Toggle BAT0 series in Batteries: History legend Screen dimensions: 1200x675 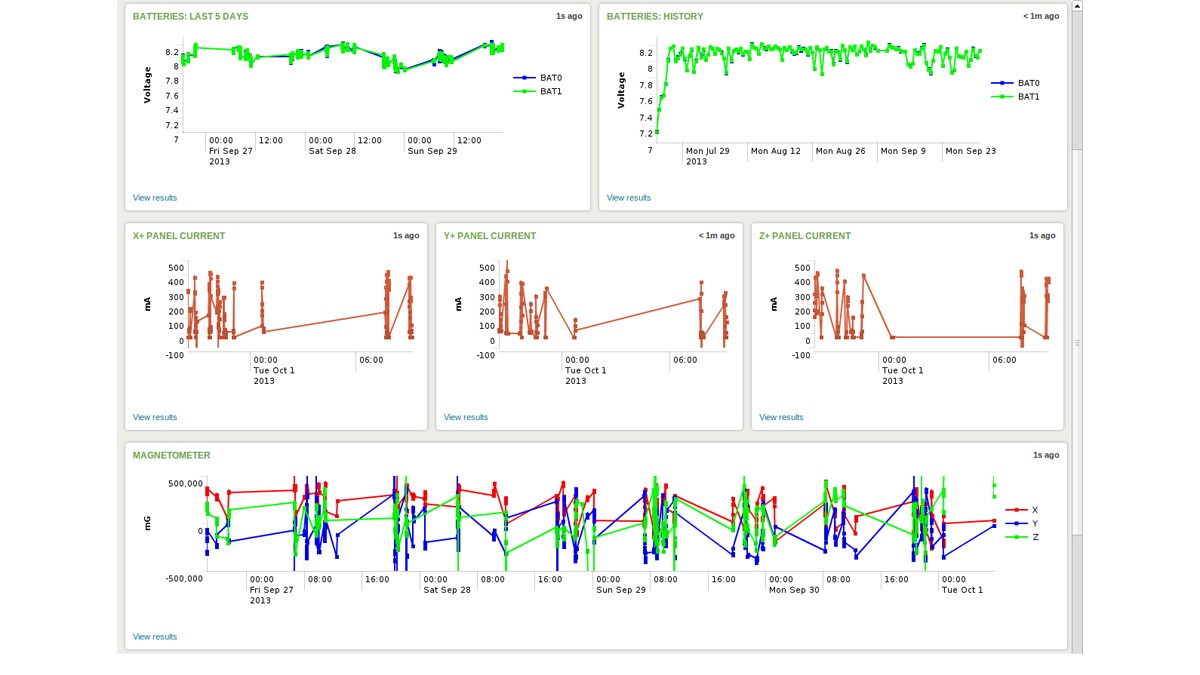[1027, 83]
